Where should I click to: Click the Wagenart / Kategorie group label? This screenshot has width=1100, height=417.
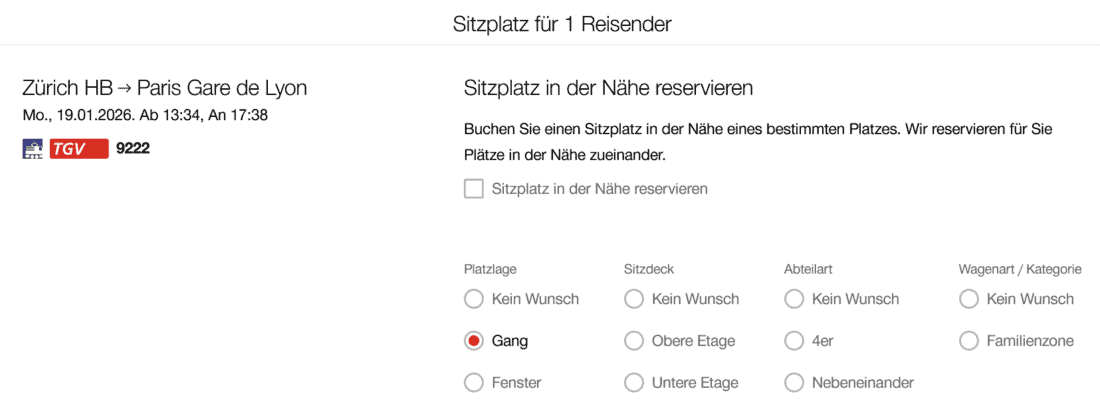[1020, 269]
